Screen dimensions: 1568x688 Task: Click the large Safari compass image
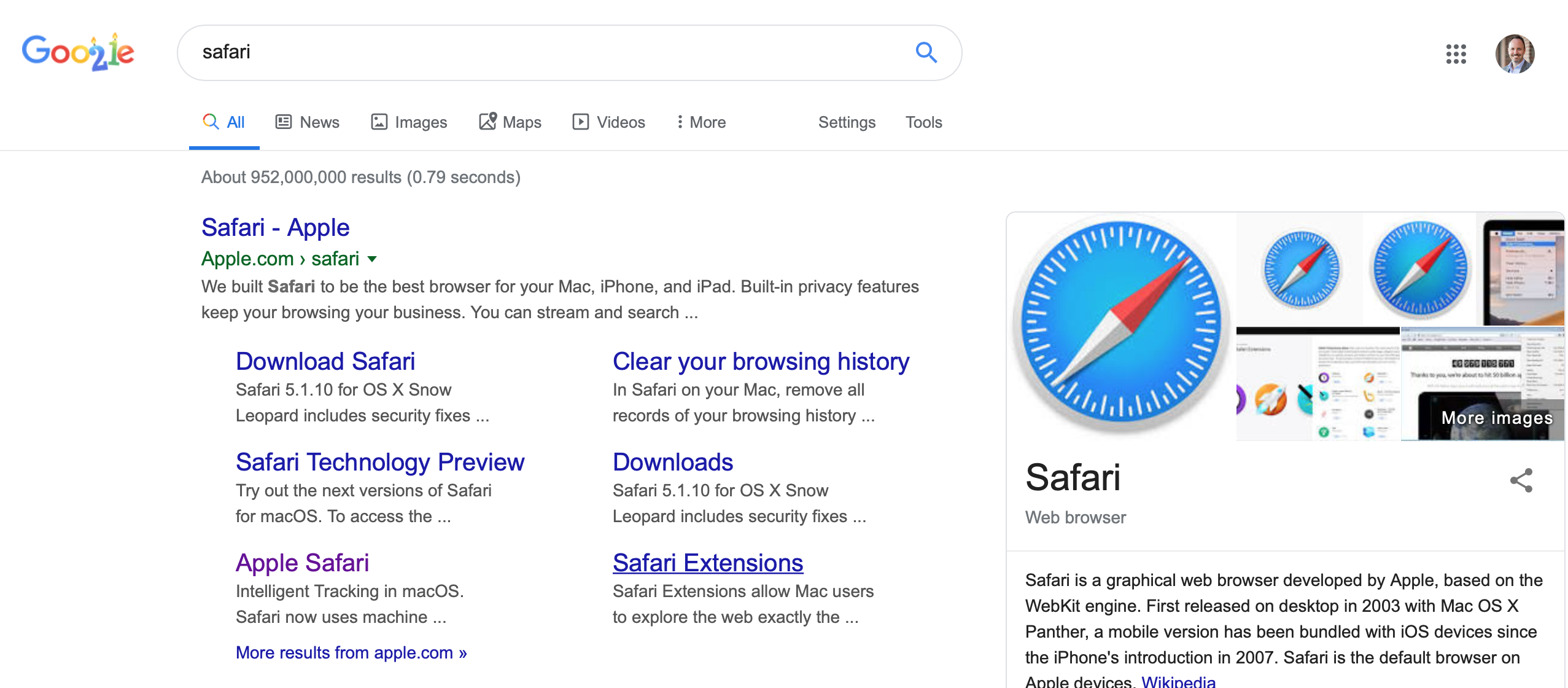[x=1121, y=326]
